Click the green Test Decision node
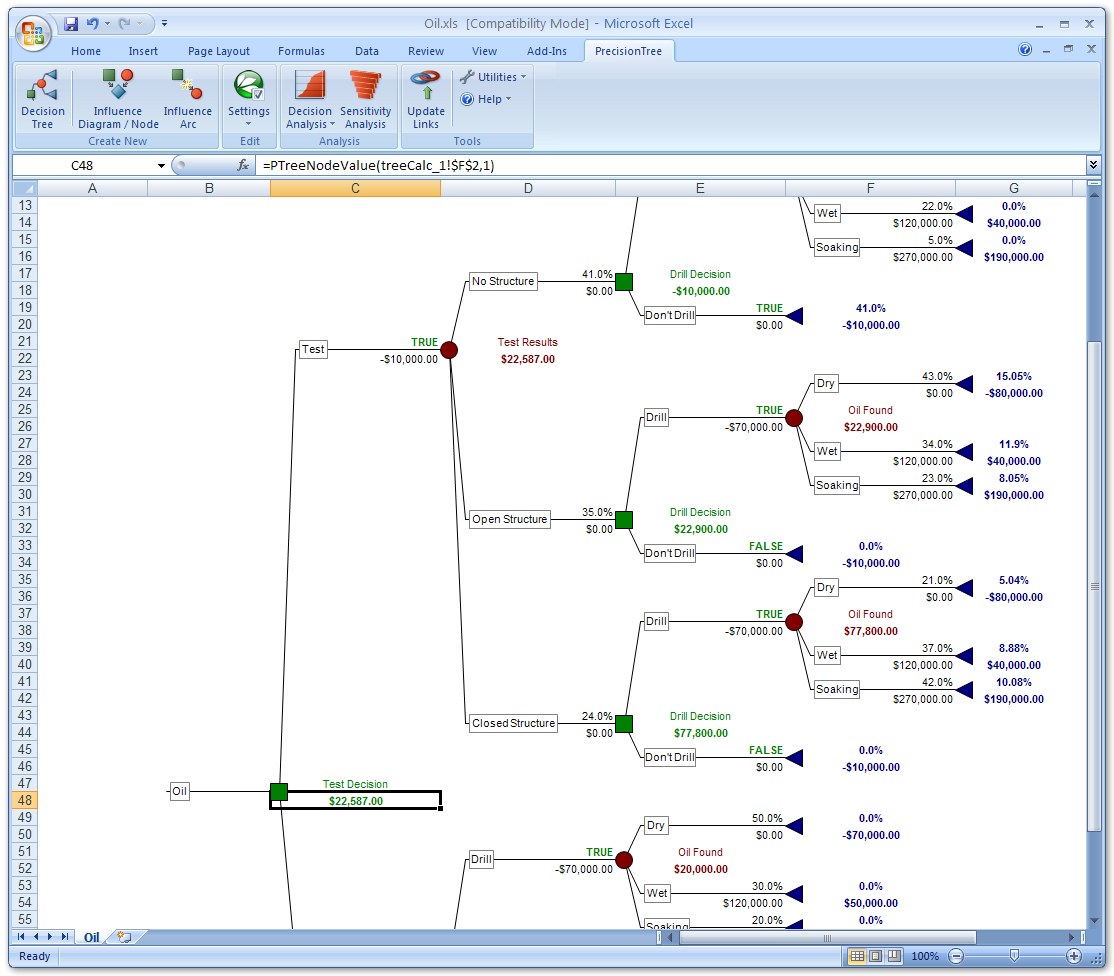Screen dimensions: 1114x976 [x=278, y=791]
